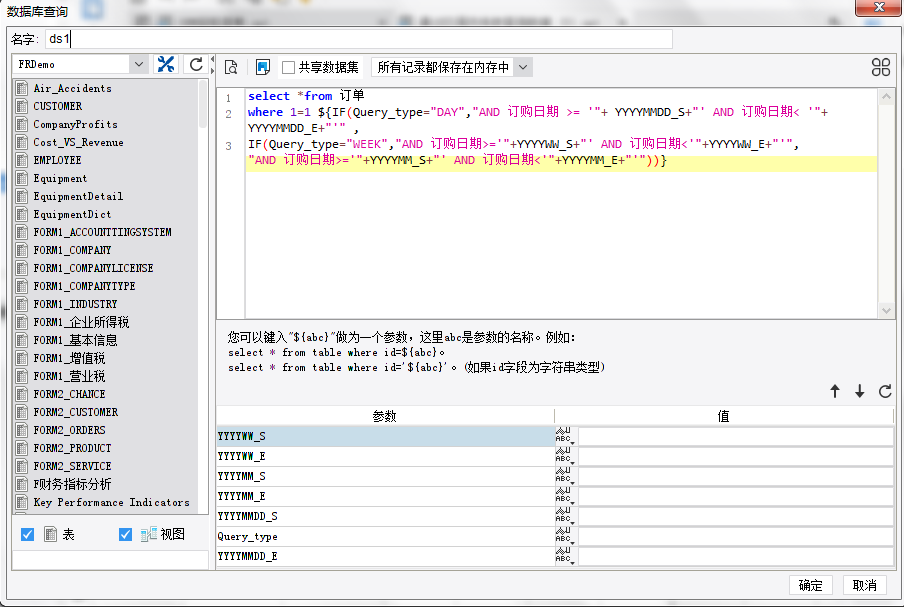
Task: Click the preview query magnifier icon
Action: click(x=231, y=67)
